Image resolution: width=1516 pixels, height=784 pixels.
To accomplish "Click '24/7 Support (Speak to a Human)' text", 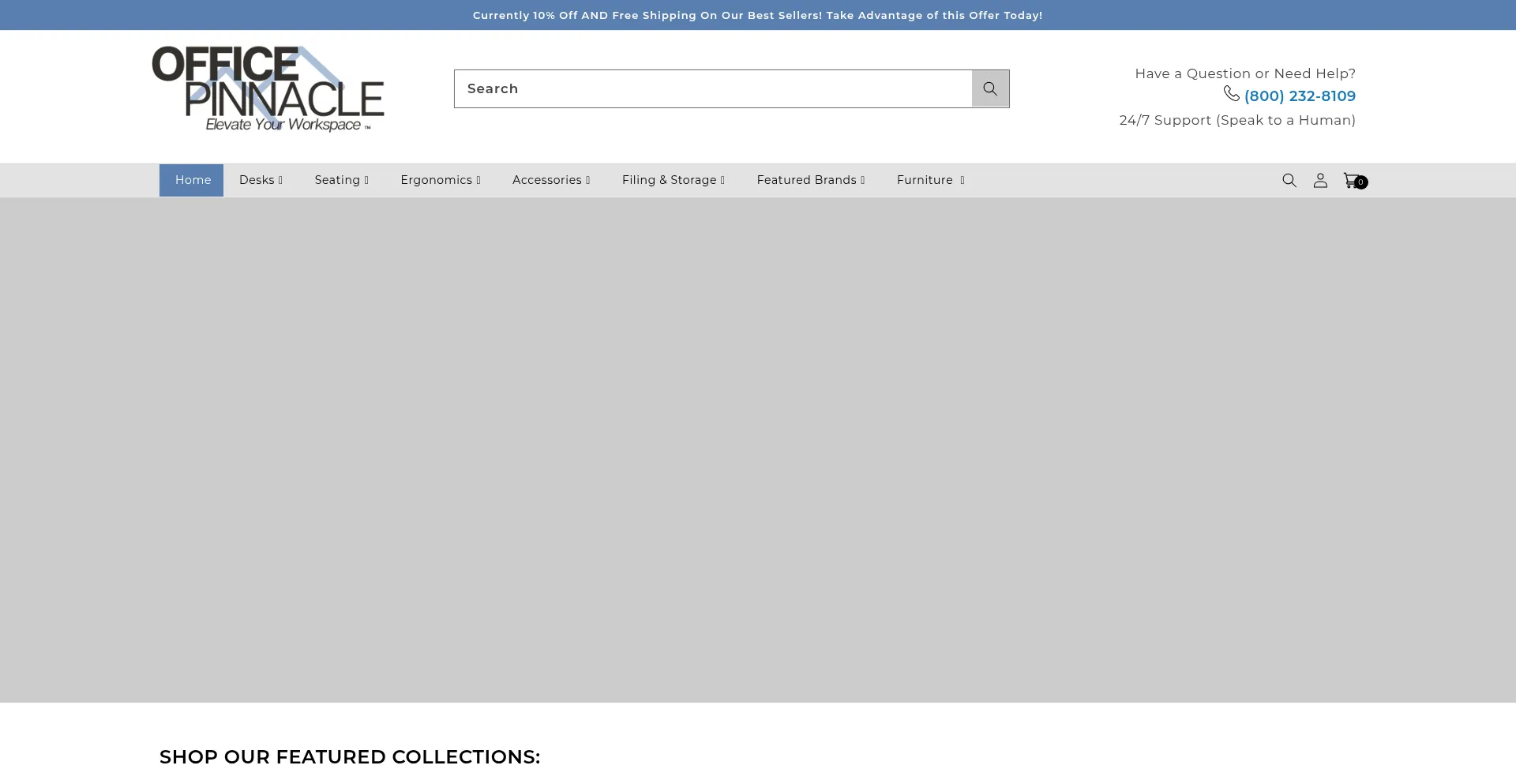I will (x=1237, y=120).
